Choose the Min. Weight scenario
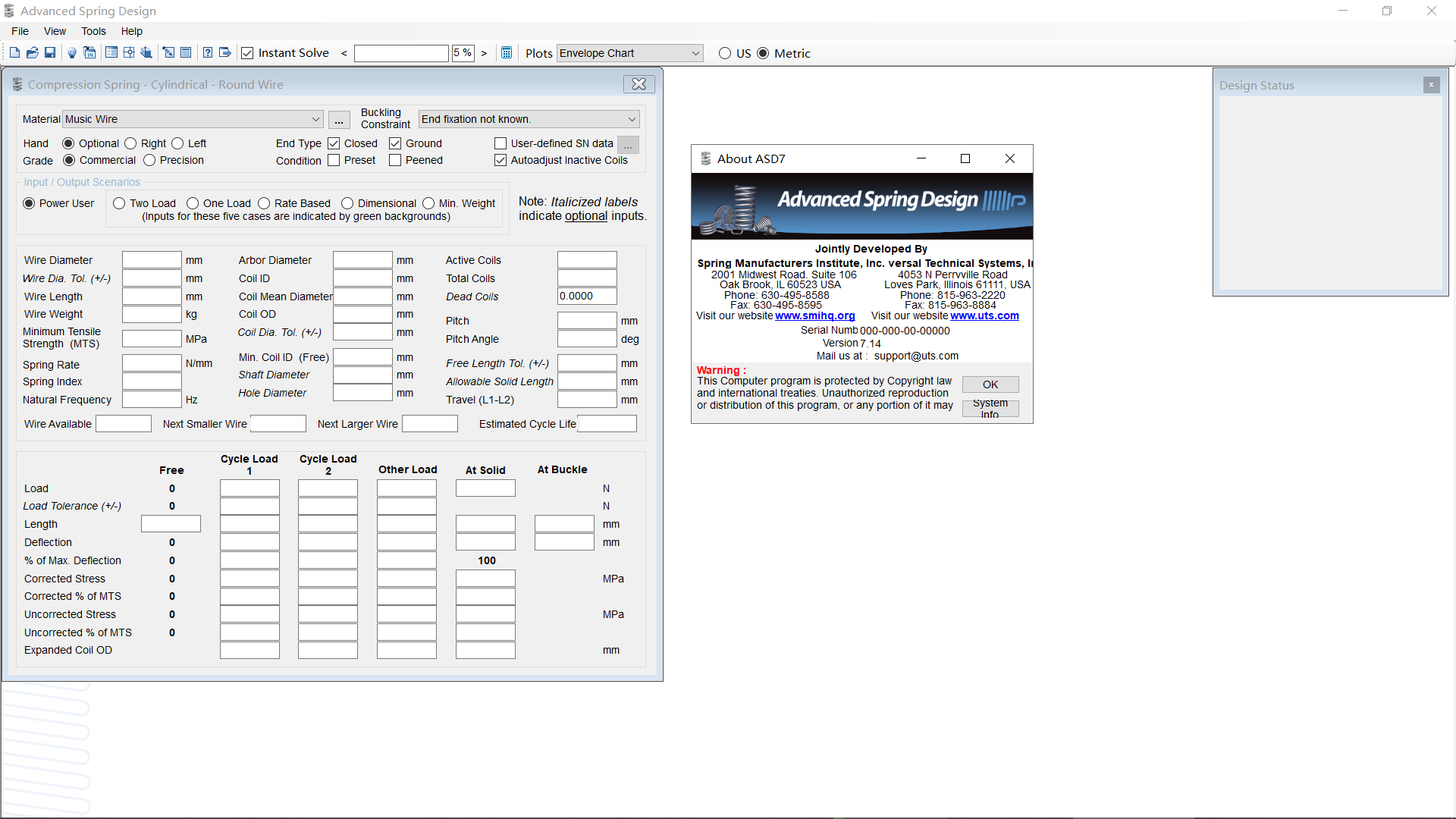 [x=428, y=203]
